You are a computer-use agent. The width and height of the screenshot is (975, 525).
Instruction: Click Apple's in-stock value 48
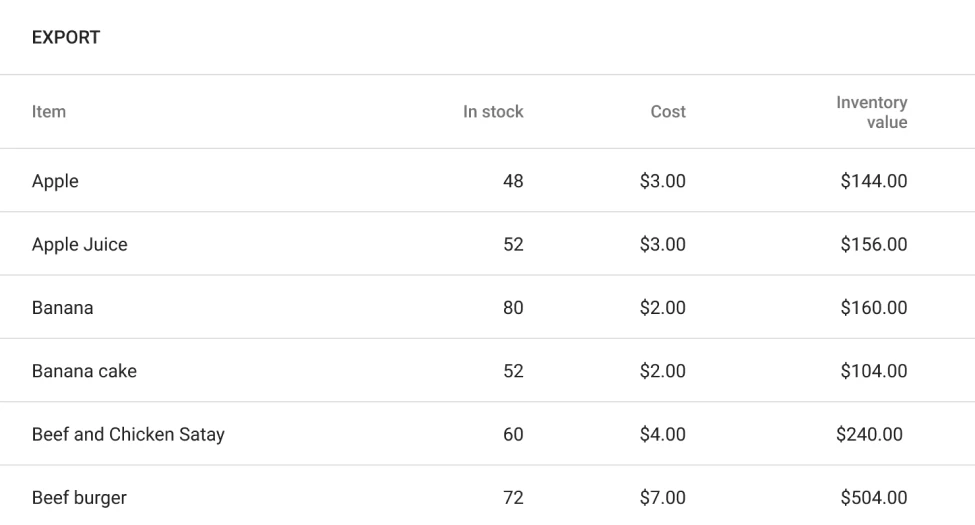pos(512,181)
